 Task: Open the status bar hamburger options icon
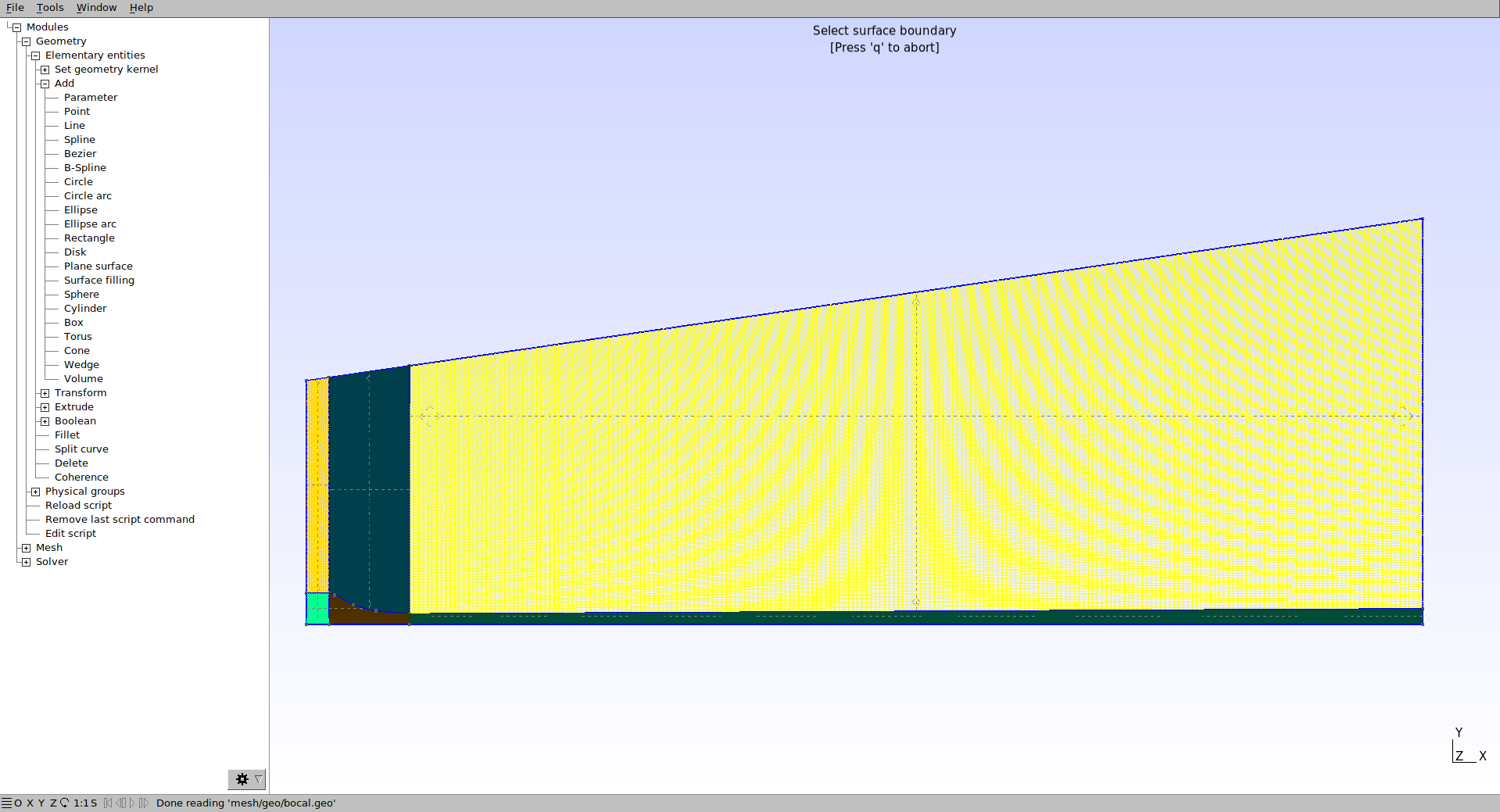tap(6, 803)
